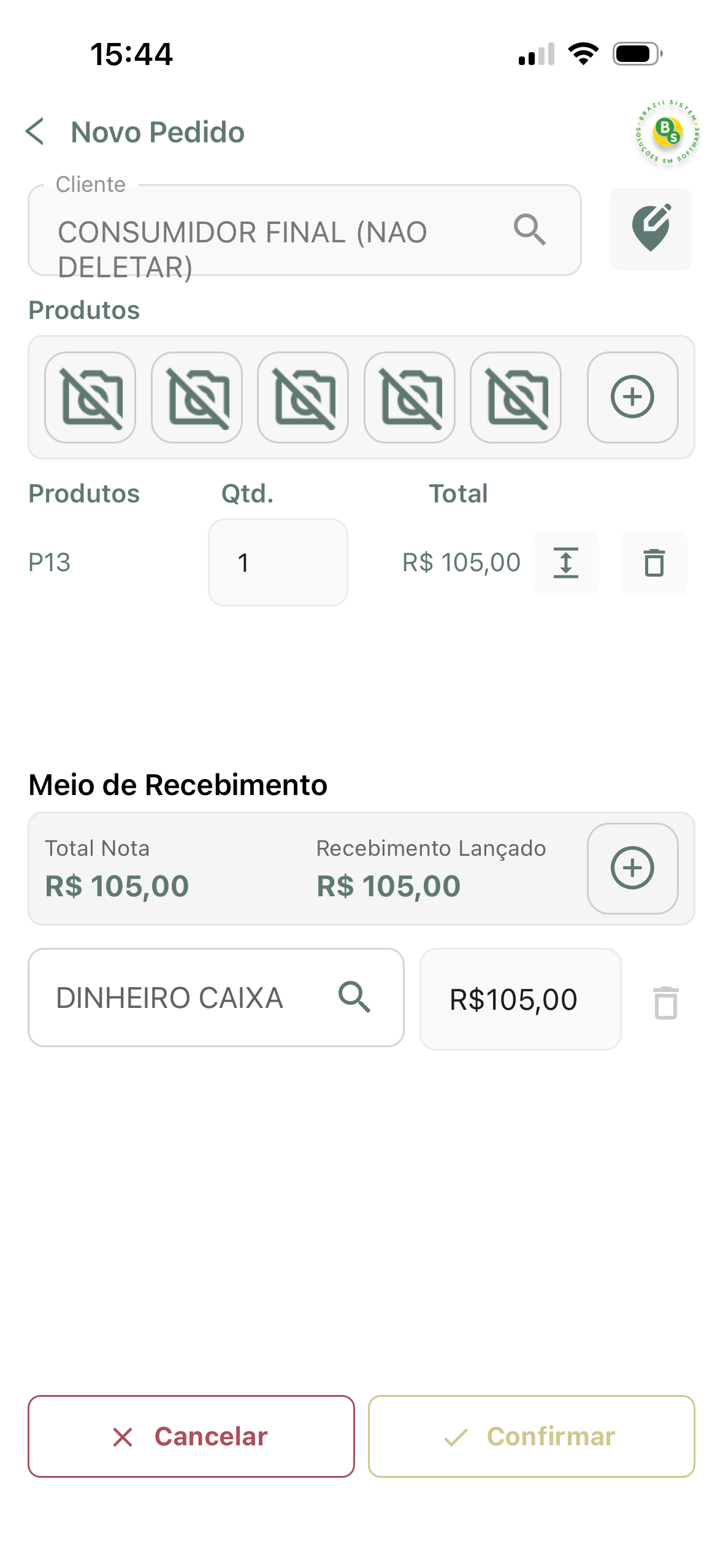Select the second no-photo product thumbnail
This screenshot has width=723, height=1568.
coord(197,398)
